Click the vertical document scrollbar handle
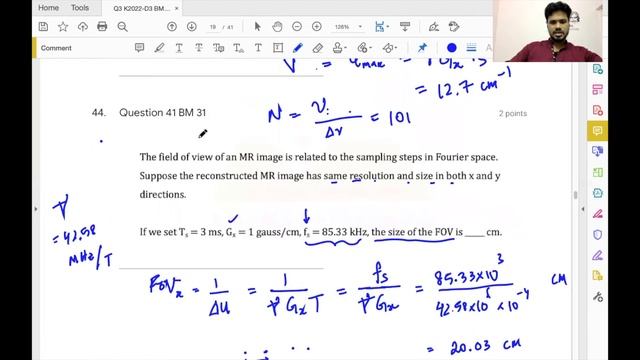 [x=576, y=195]
